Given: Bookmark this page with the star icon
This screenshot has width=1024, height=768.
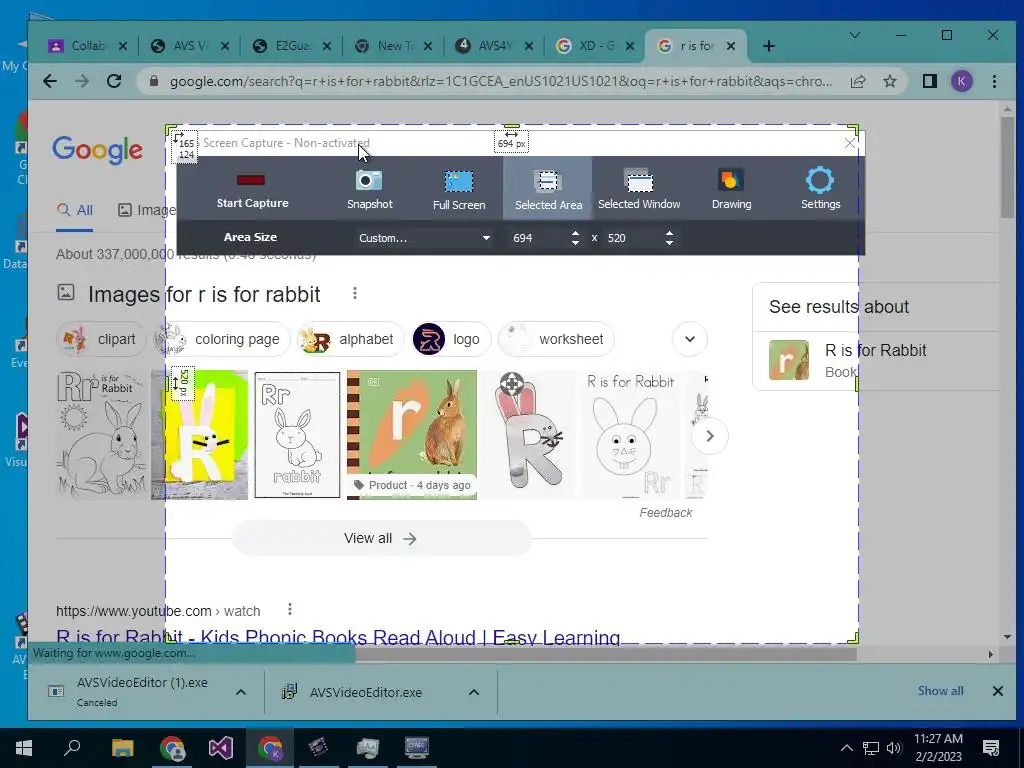Looking at the screenshot, I should coord(889,82).
